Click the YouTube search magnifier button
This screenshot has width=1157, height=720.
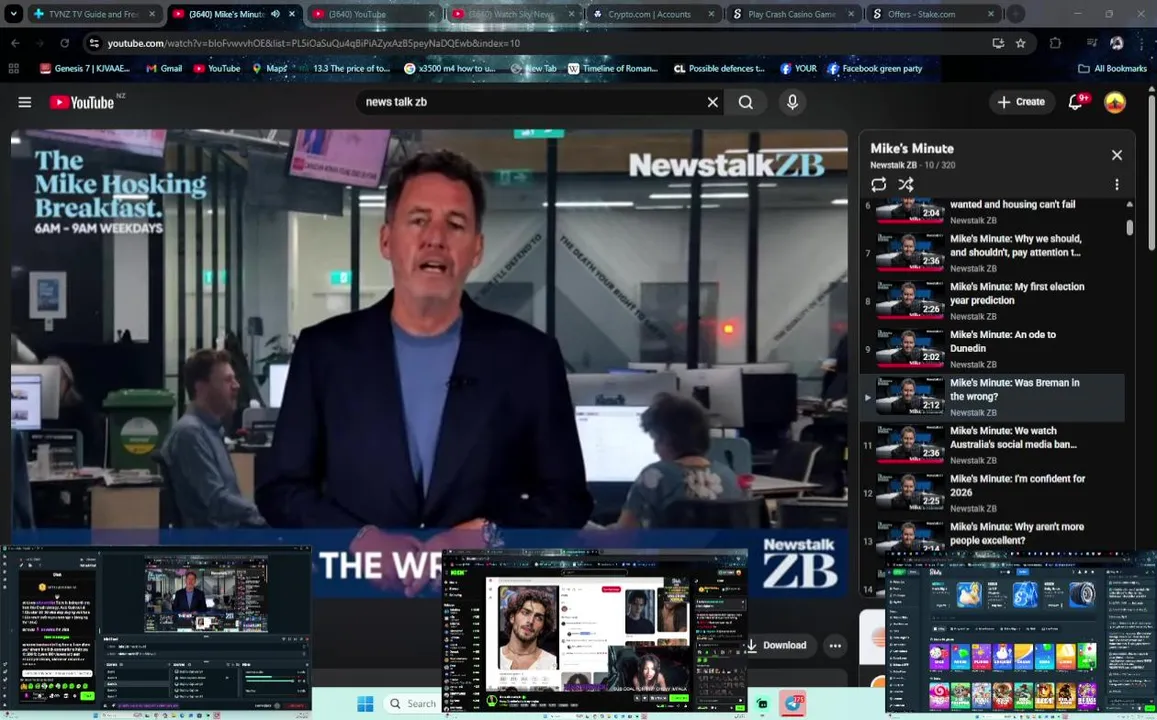(746, 102)
